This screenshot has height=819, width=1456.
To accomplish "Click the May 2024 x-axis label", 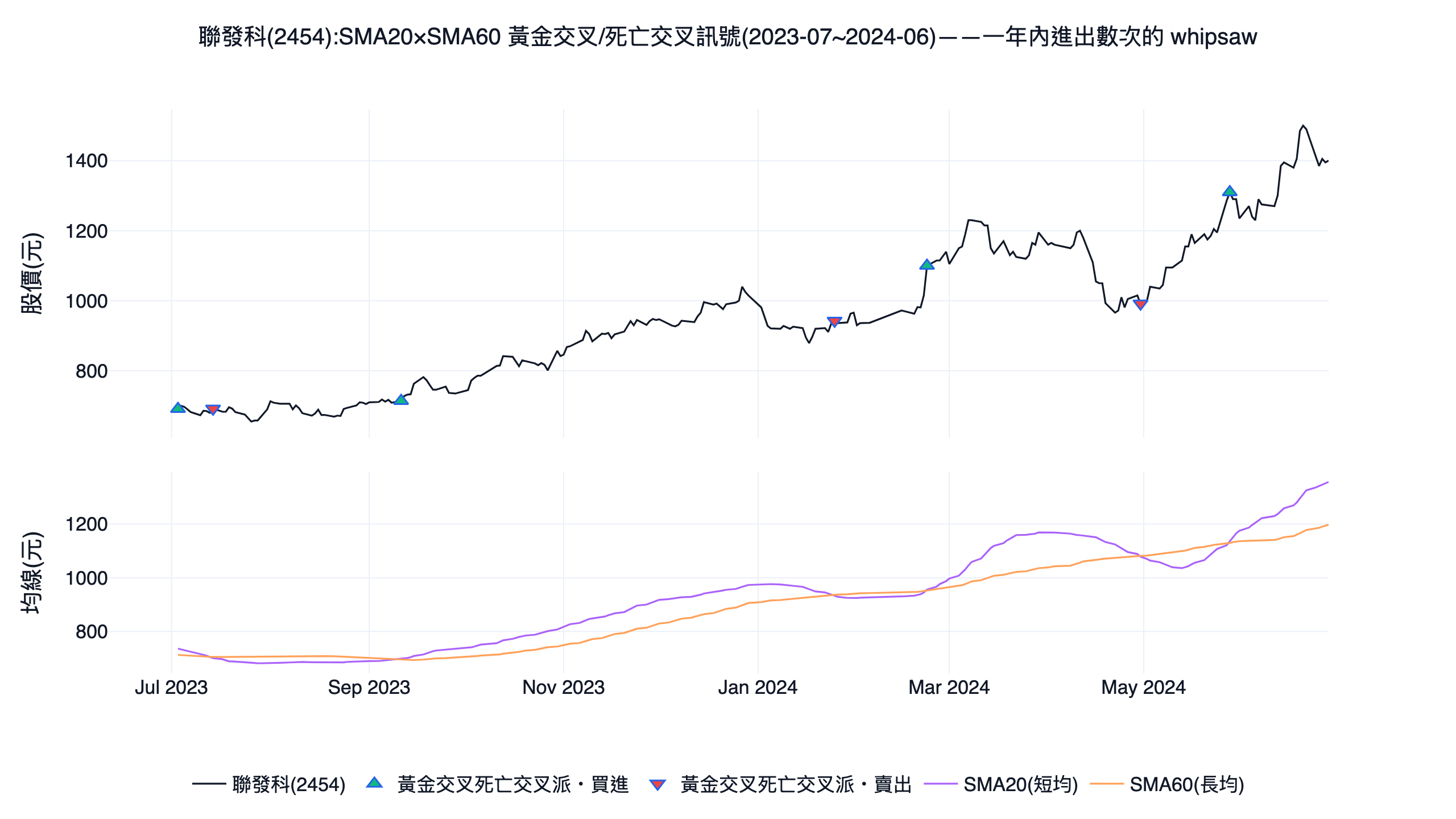I will click(x=1144, y=688).
